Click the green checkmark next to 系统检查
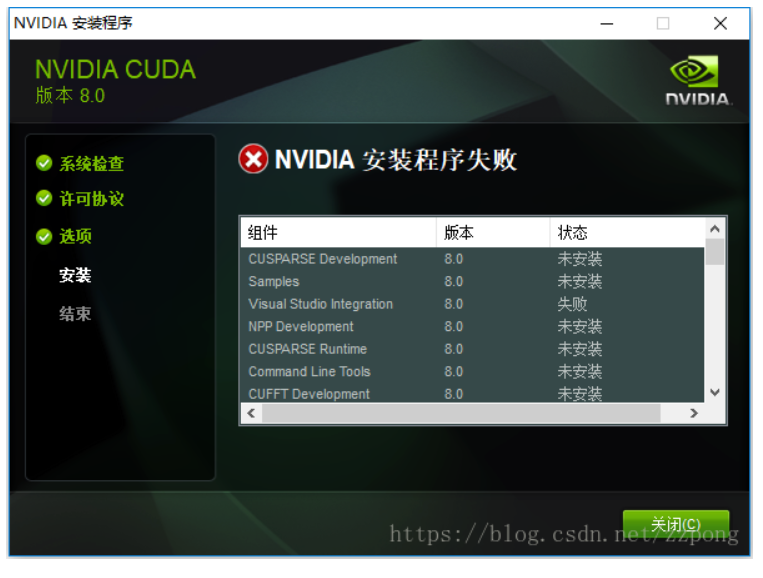 44,163
